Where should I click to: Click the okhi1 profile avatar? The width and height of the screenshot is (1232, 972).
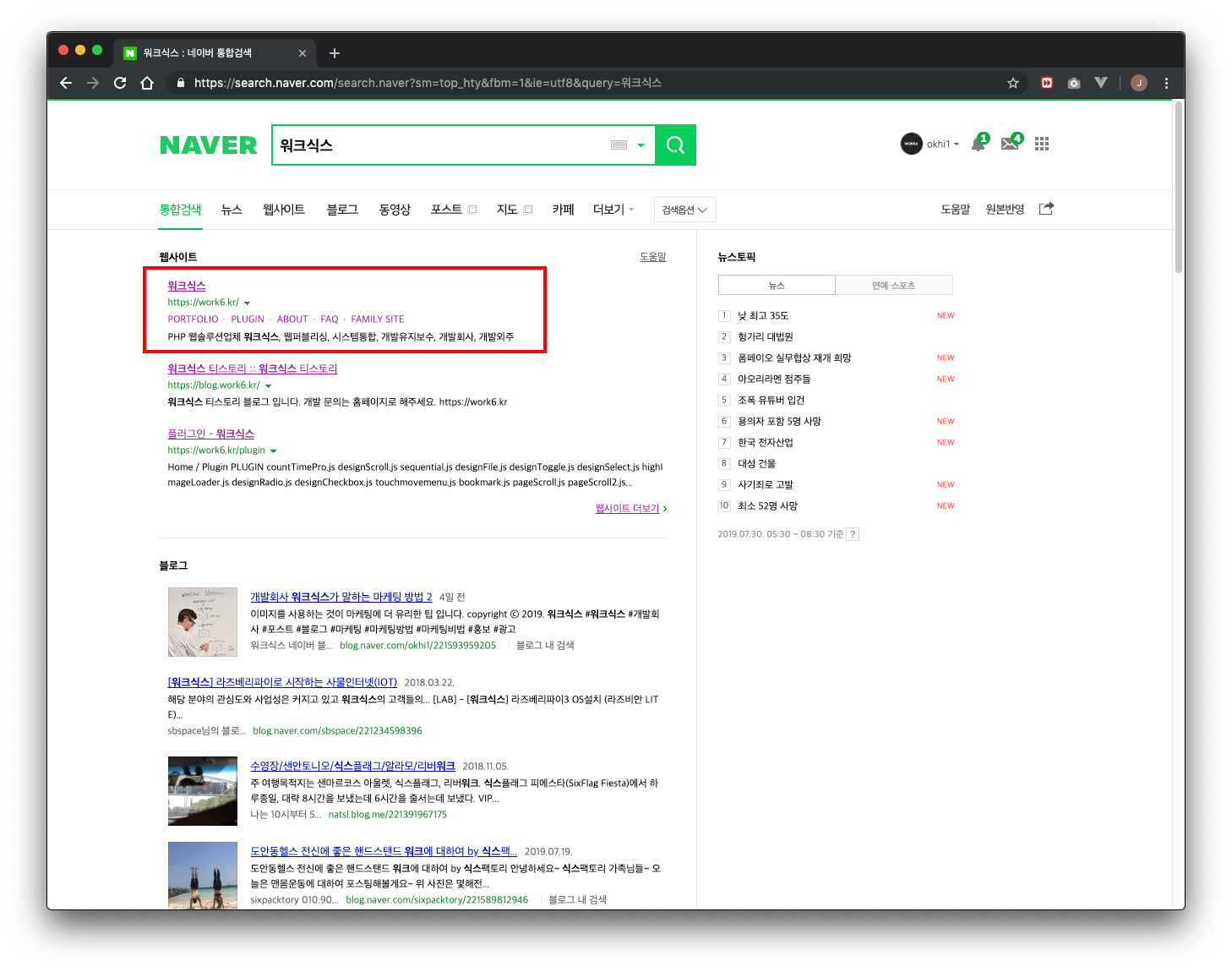(x=911, y=144)
